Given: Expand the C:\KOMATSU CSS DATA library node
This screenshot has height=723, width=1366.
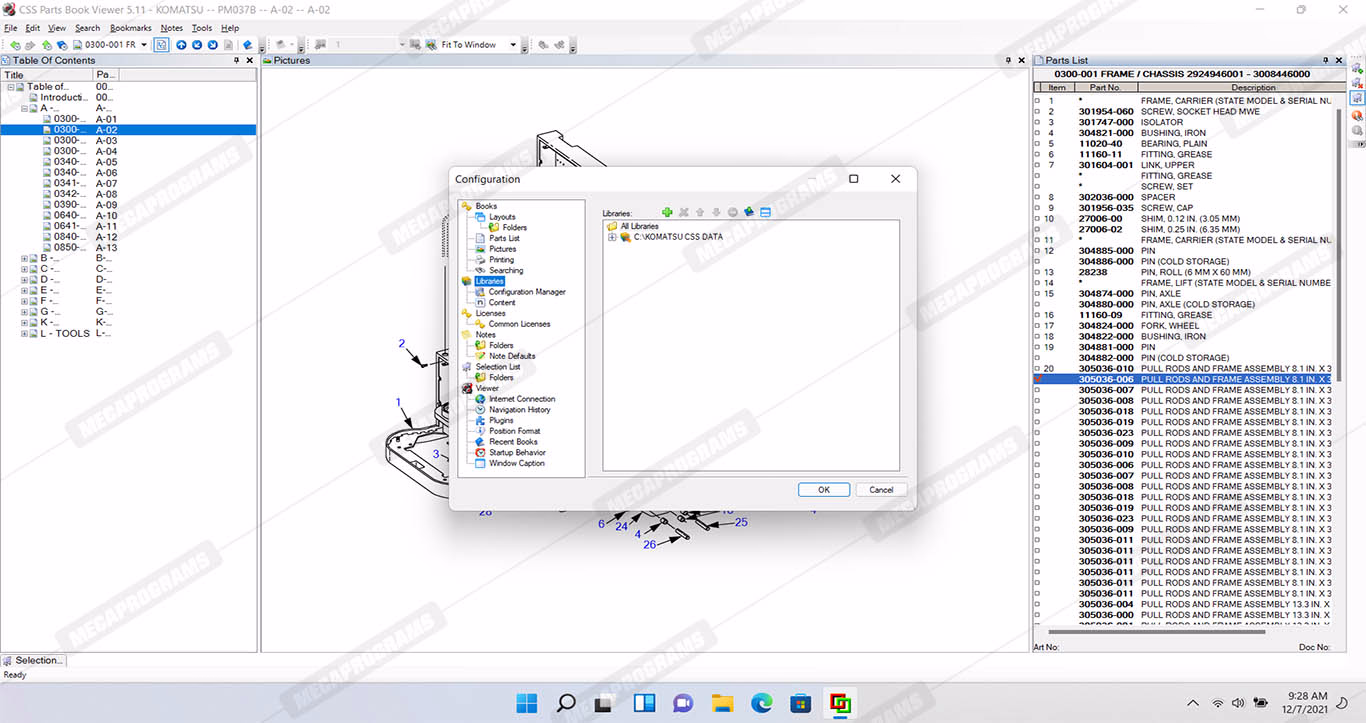Looking at the screenshot, I should (x=612, y=237).
